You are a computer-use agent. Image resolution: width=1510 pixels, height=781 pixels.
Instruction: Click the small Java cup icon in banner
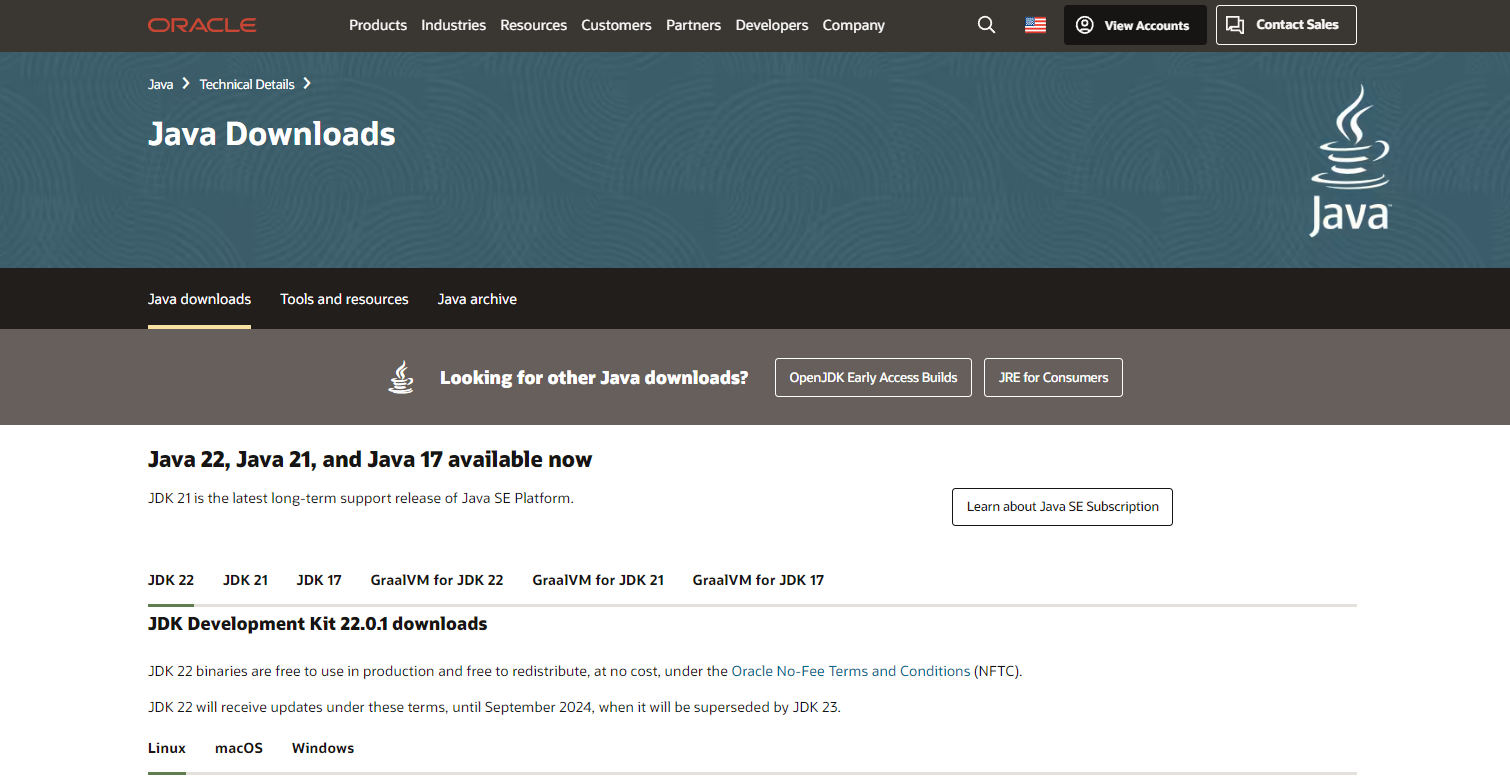[x=401, y=377]
